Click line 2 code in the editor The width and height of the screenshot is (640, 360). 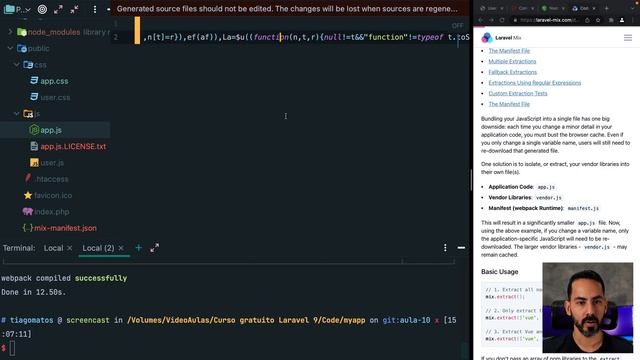tap(306, 37)
